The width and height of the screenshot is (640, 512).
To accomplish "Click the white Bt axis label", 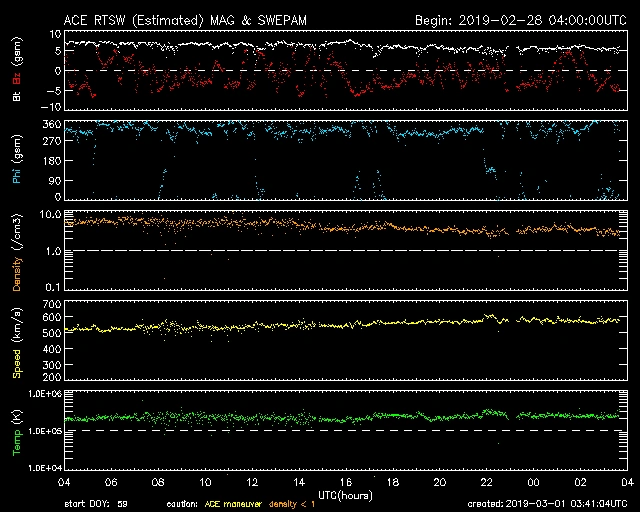I will pos(16,97).
